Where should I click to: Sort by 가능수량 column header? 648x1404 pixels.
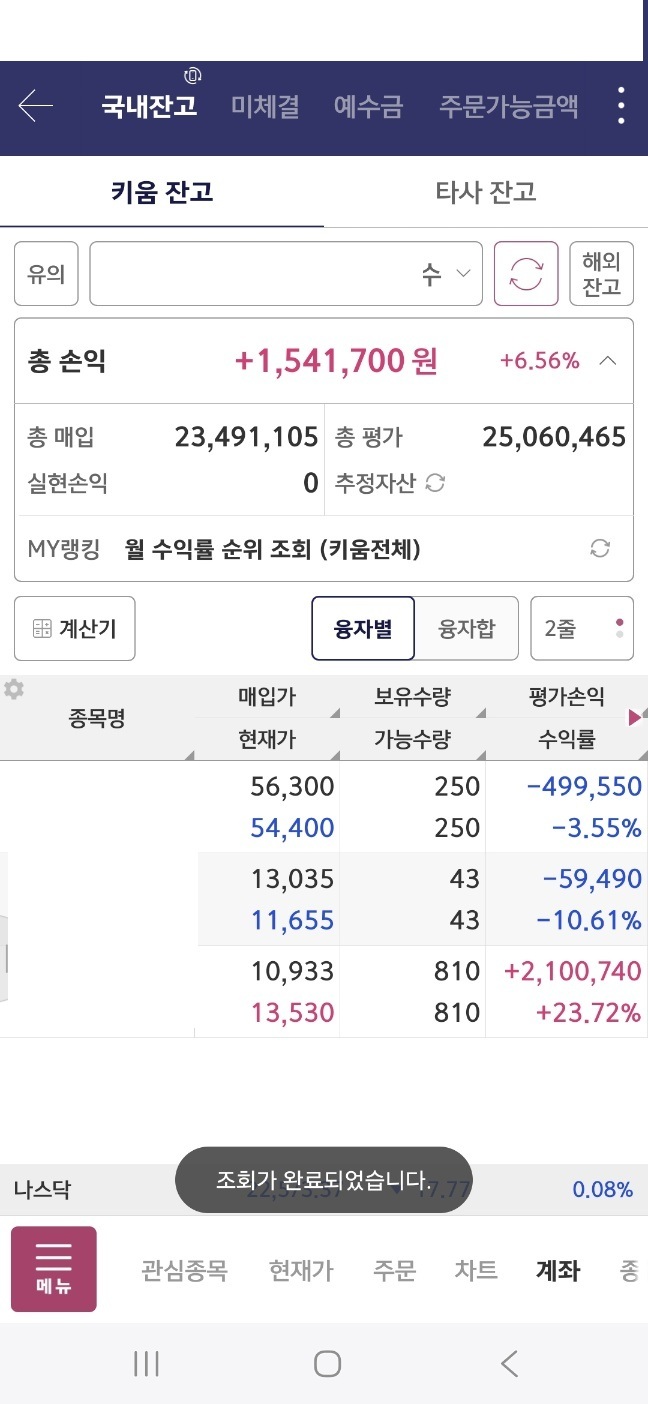pyautogui.click(x=413, y=740)
